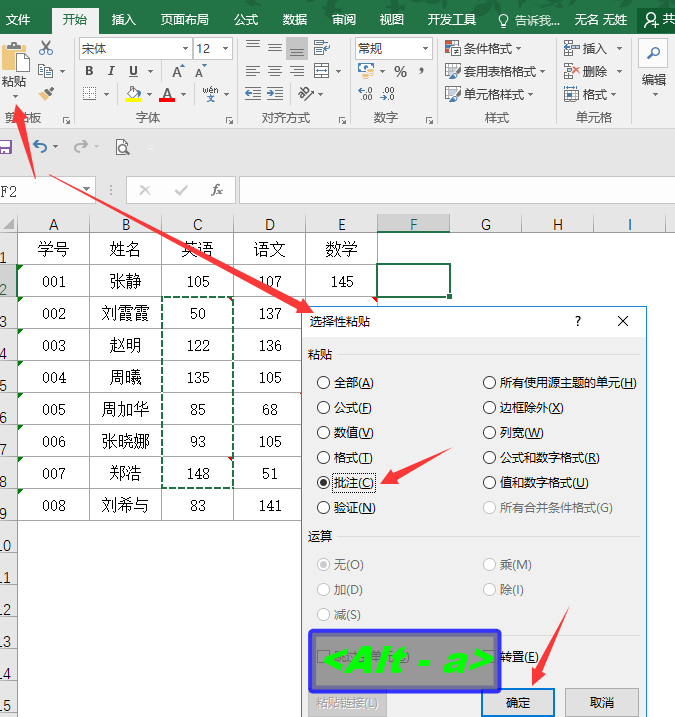
Task: Increase decimal places
Action: coord(365,94)
